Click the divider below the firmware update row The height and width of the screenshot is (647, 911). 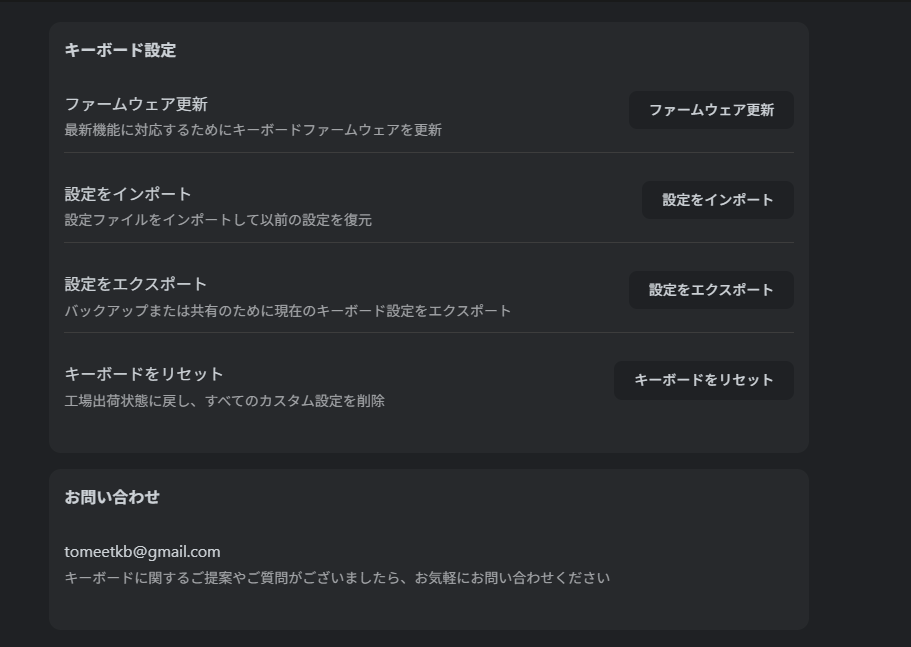[429, 153]
